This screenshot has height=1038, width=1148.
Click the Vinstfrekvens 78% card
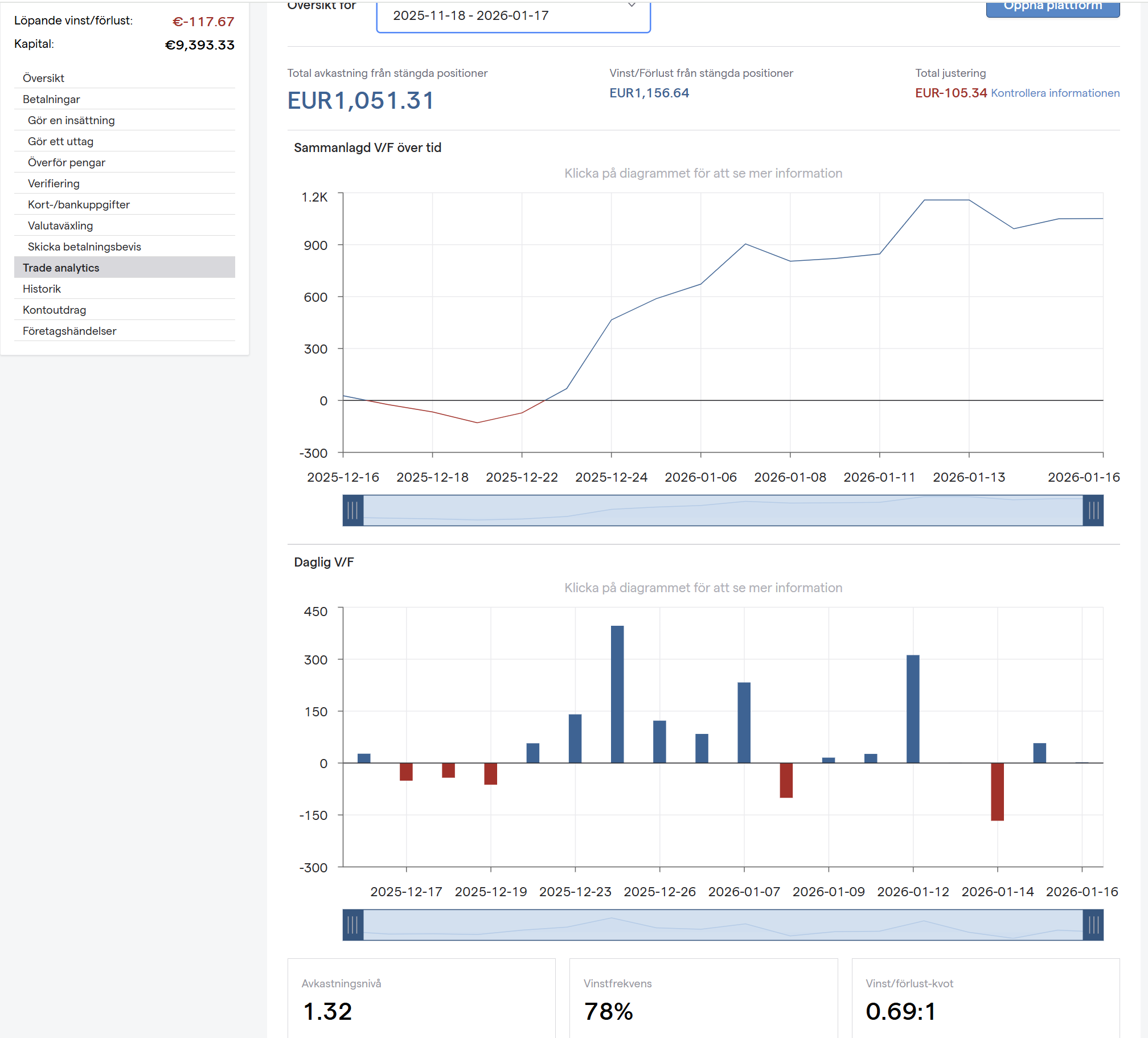[703, 999]
